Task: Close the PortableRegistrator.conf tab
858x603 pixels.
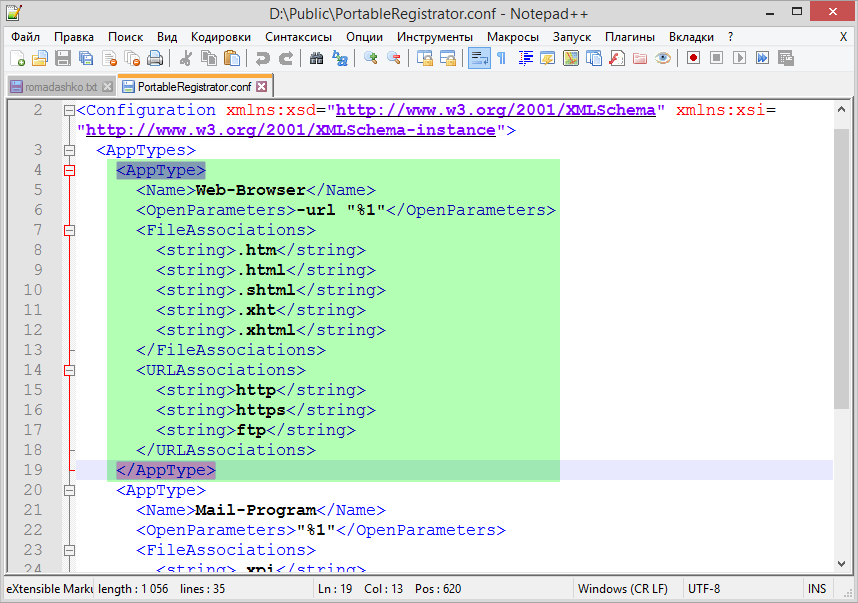Action: click(262, 86)
